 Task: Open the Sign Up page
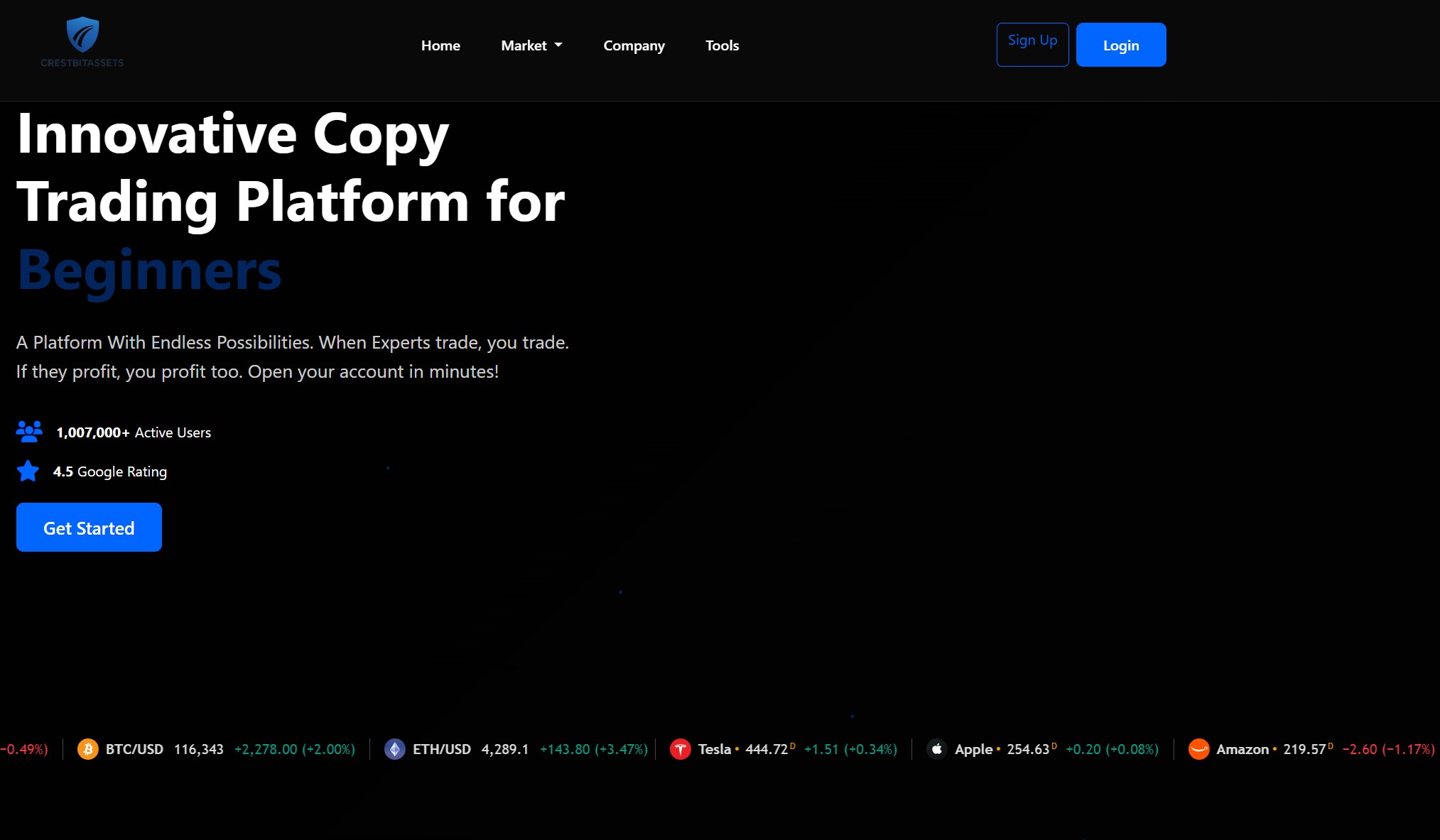point(1032,43)
